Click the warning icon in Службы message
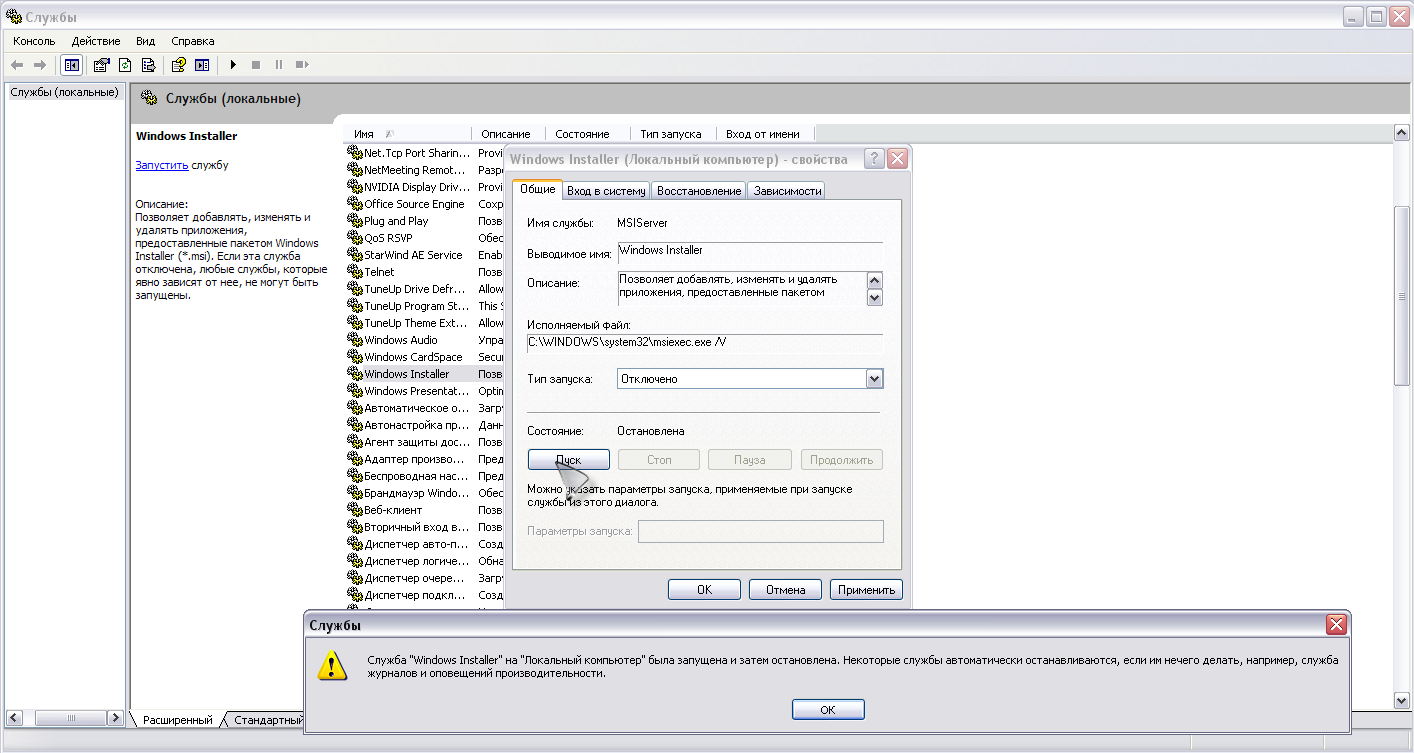Screen dimensions: 1414x753 [331, 665]
